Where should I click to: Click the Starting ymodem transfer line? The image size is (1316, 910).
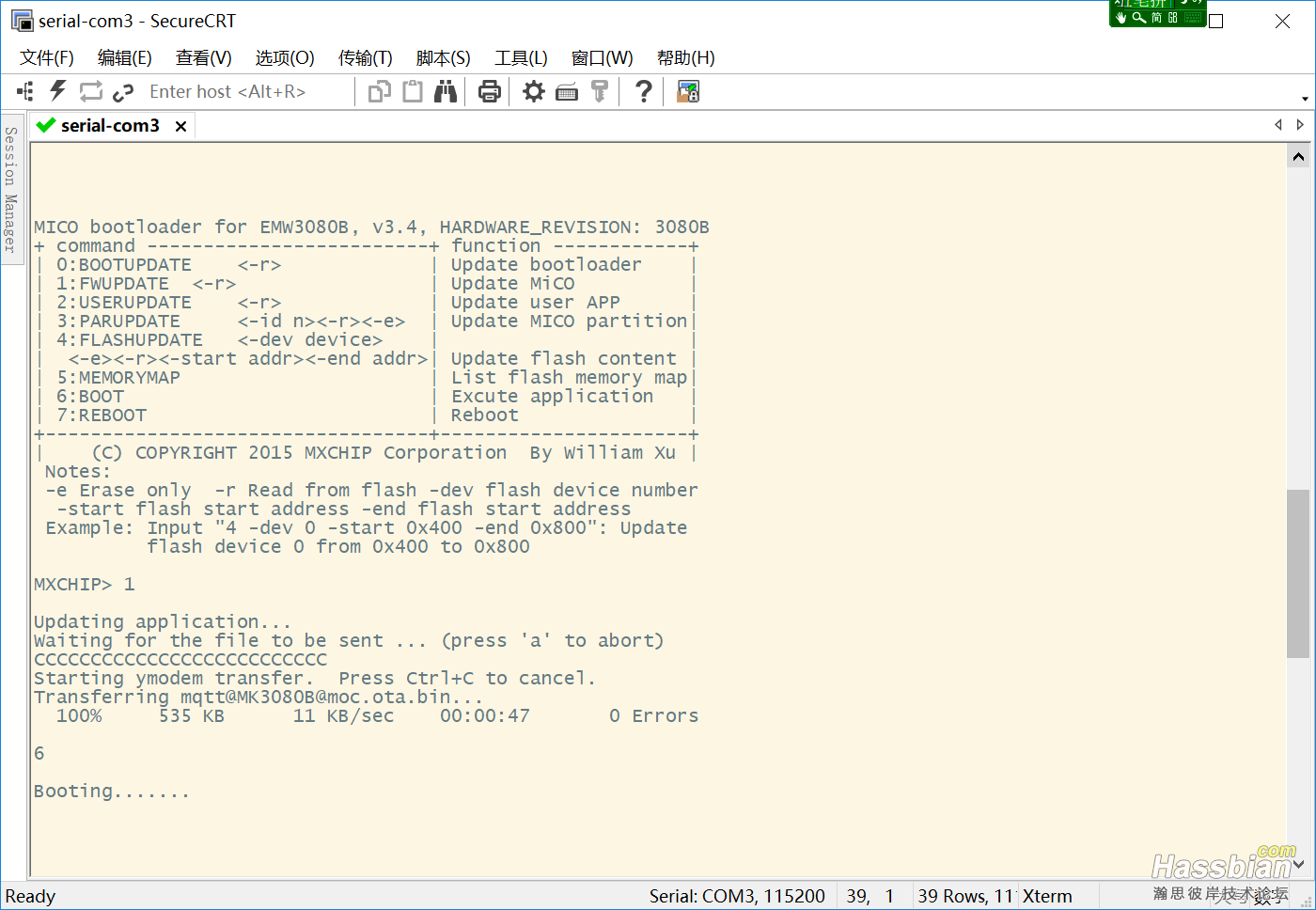coord(315,678)
